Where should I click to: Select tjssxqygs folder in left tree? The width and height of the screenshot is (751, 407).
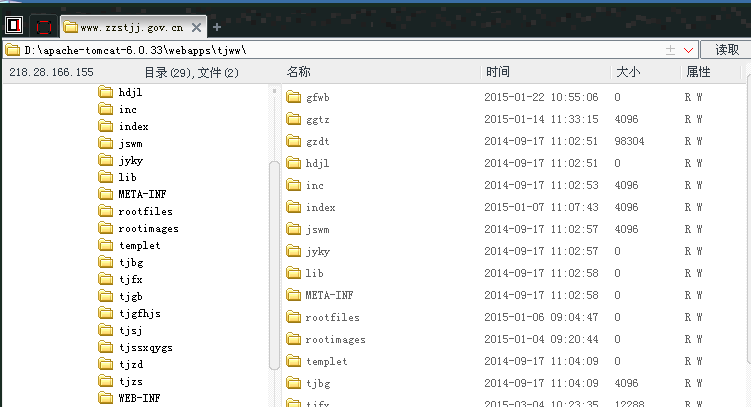coord(135,347)
